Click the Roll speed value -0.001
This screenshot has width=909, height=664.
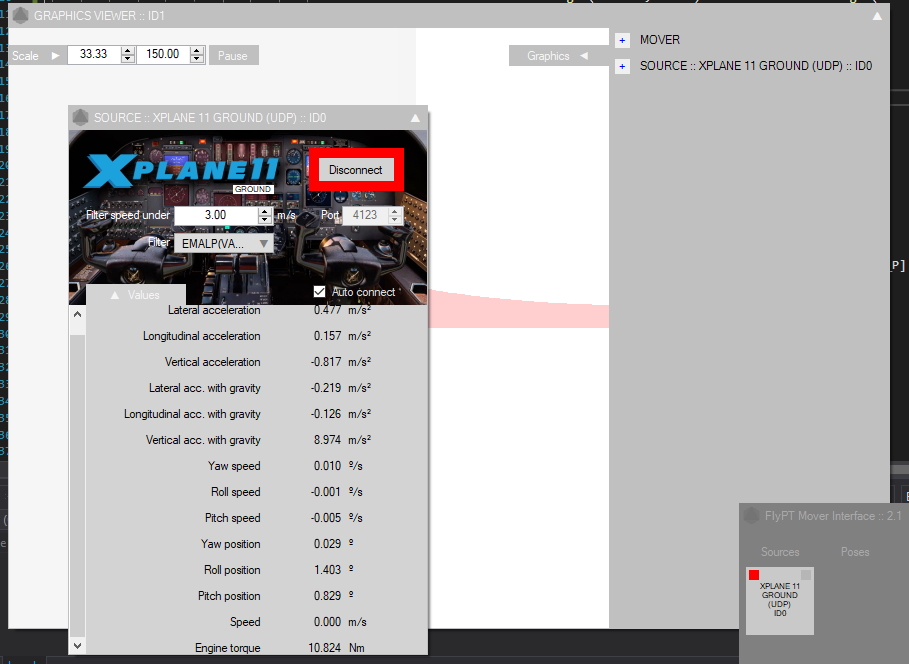[326, 492]
